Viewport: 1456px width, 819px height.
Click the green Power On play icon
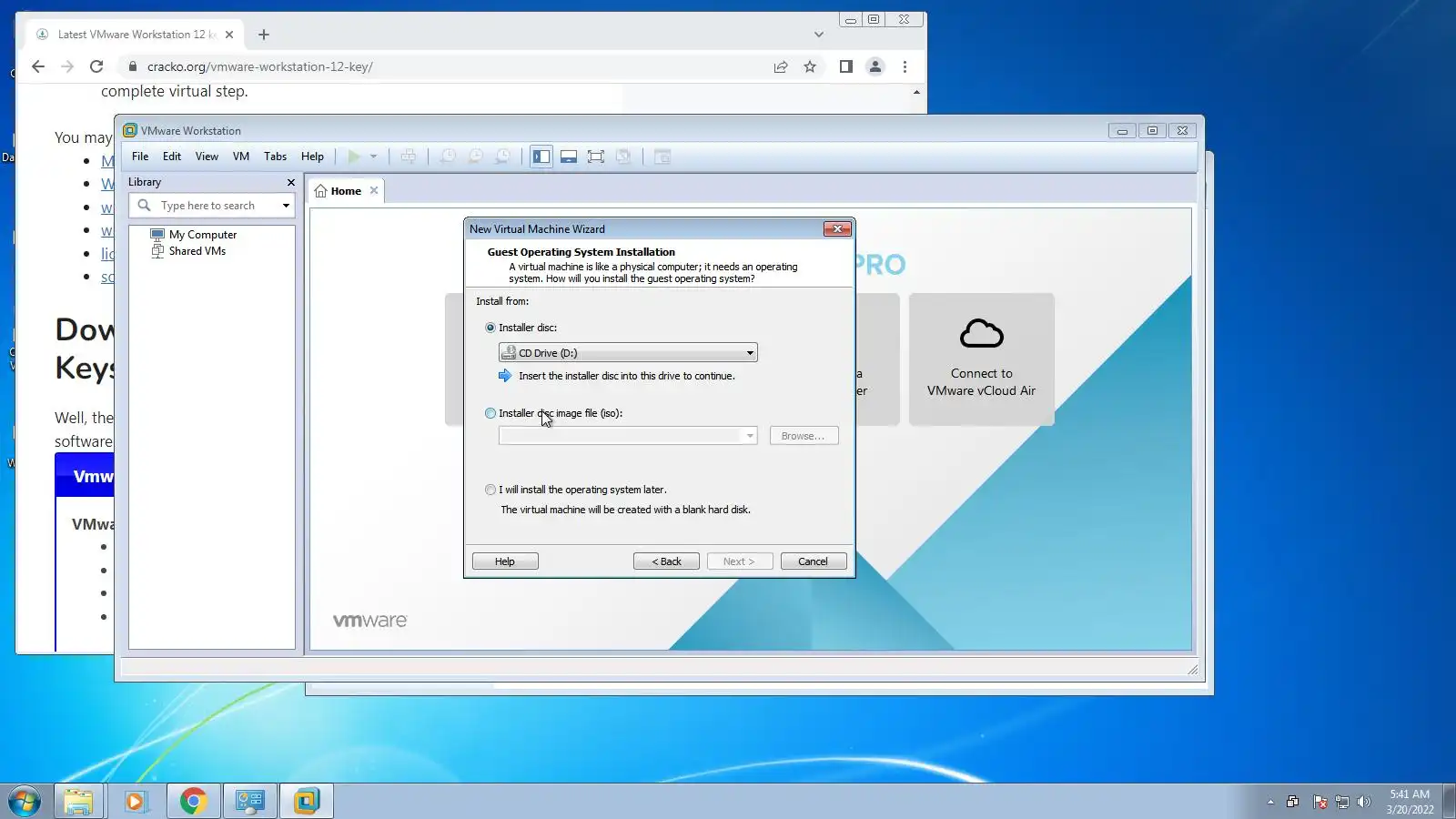pos(354,157)
